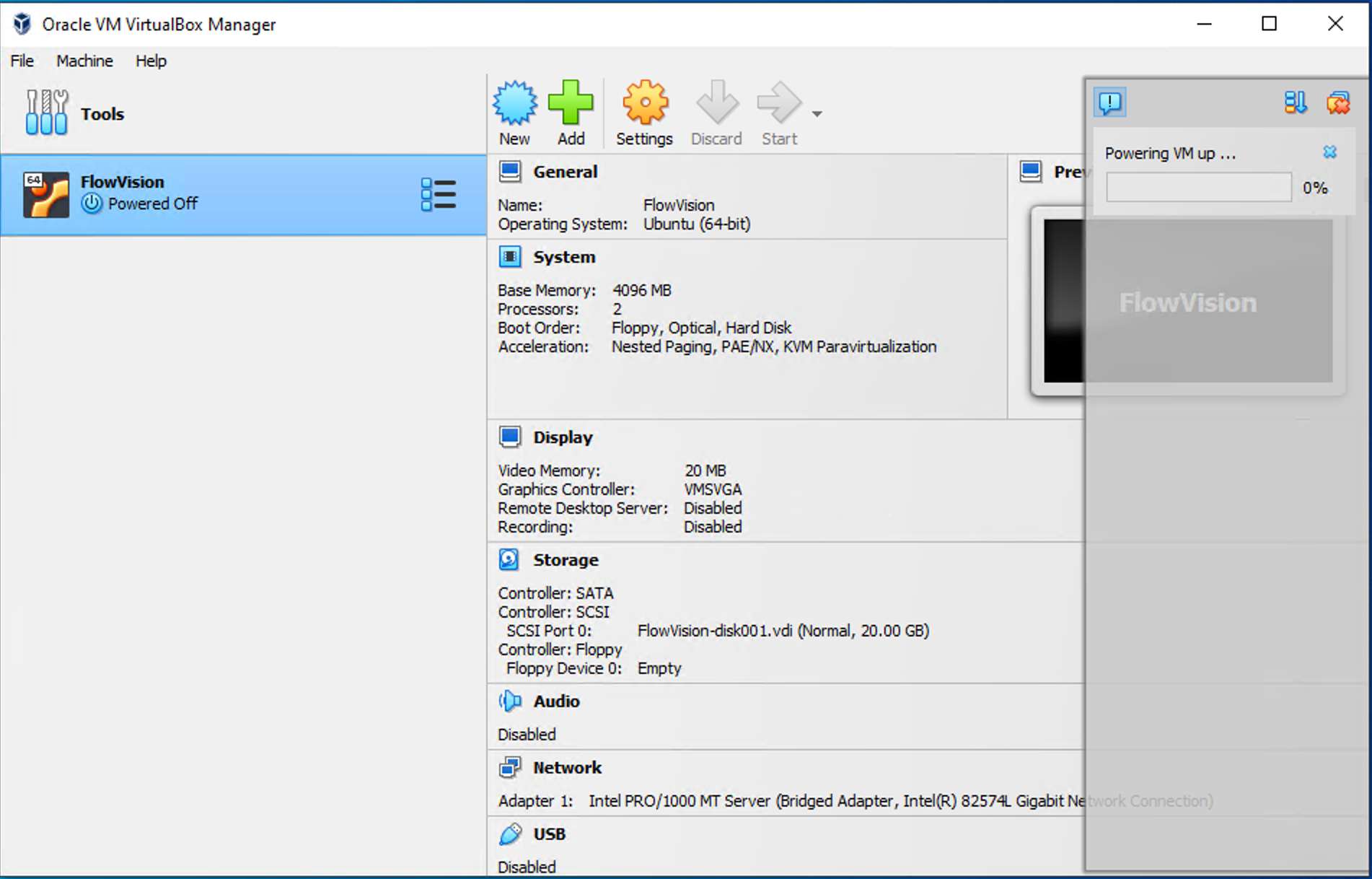Click the New virtual machine icon

514,103
